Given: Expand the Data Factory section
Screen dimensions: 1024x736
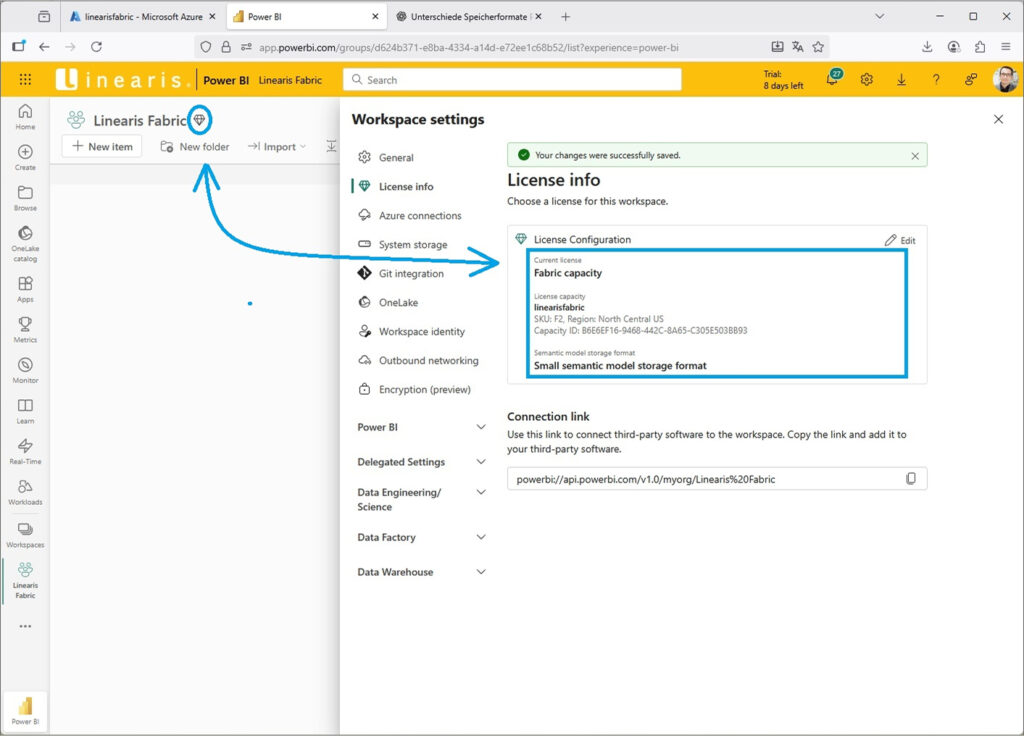Looking at the screenshot, I should pos(421,537).
